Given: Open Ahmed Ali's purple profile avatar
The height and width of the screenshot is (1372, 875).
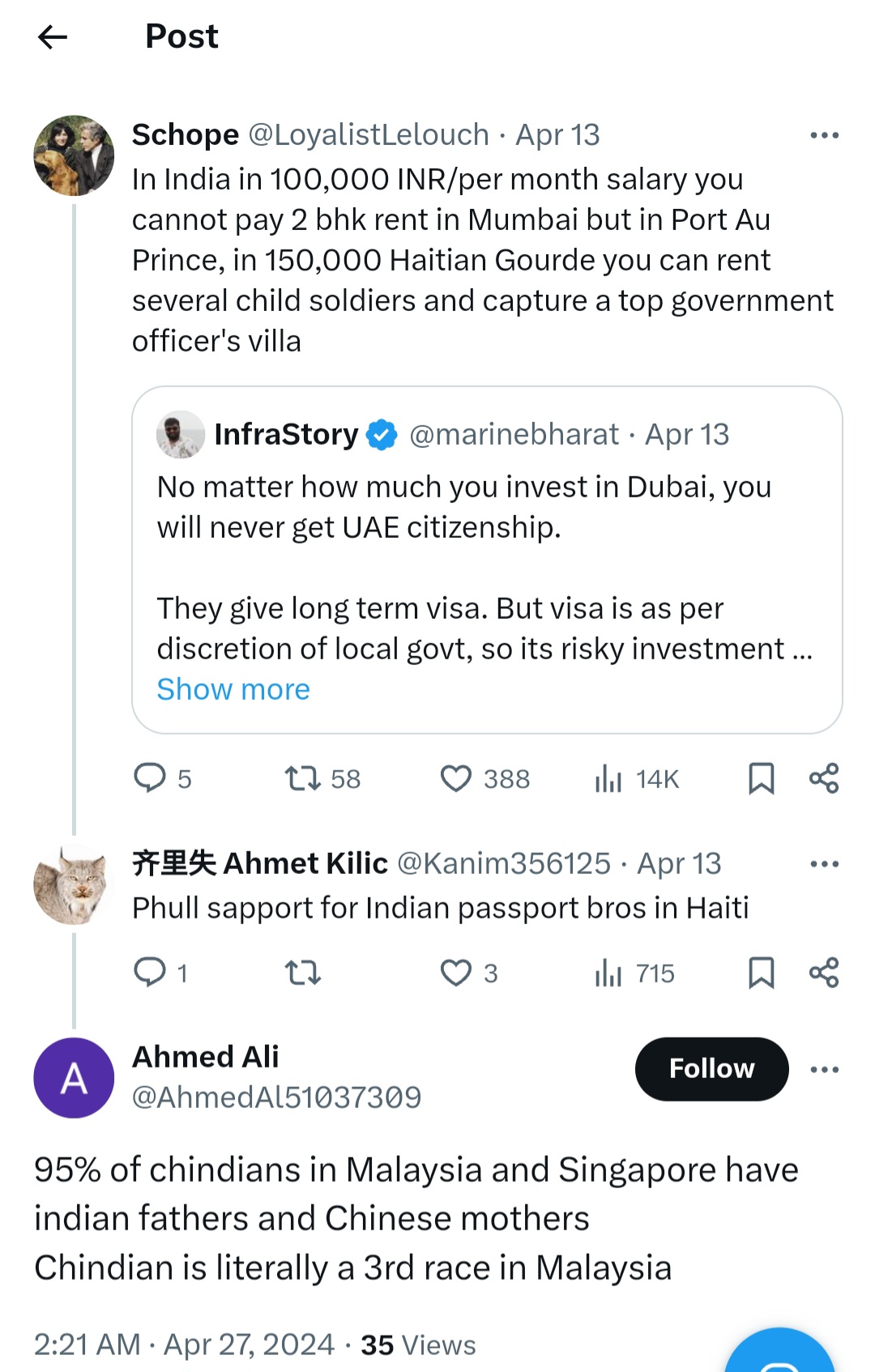Looking at the screenshot, I should click(74, 1078).
